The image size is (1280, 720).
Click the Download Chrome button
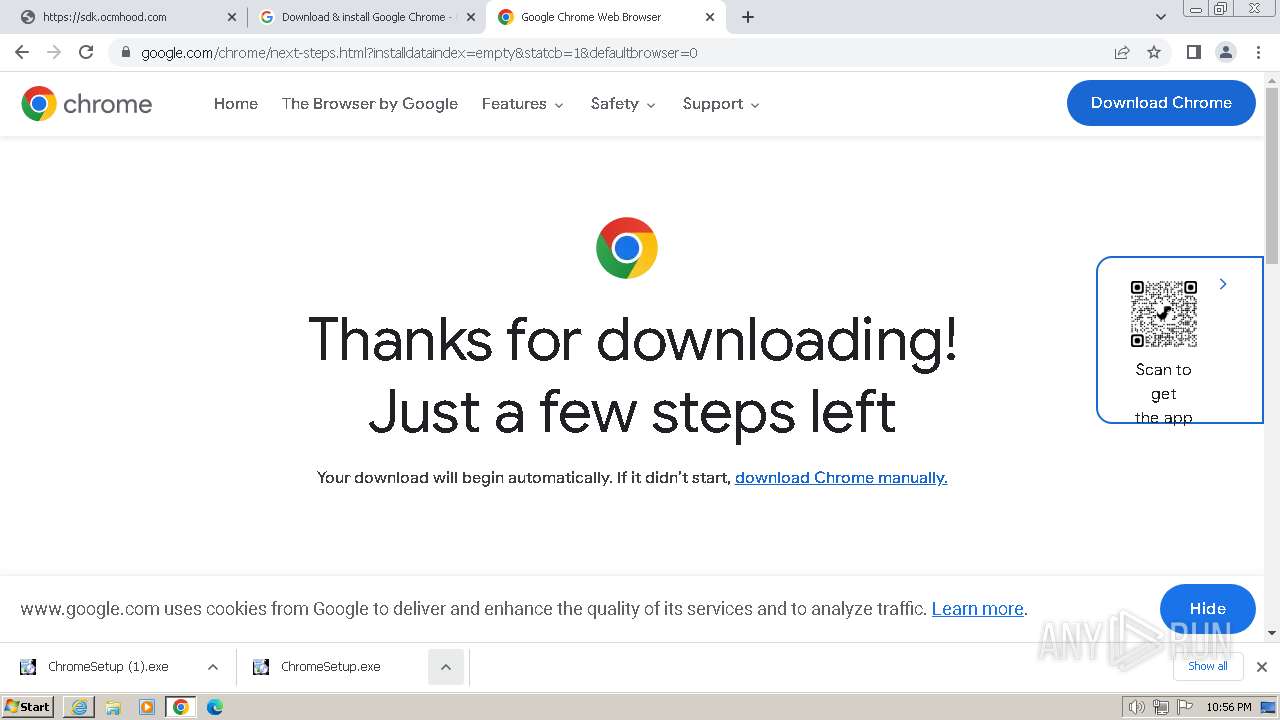click(1161, 103)
